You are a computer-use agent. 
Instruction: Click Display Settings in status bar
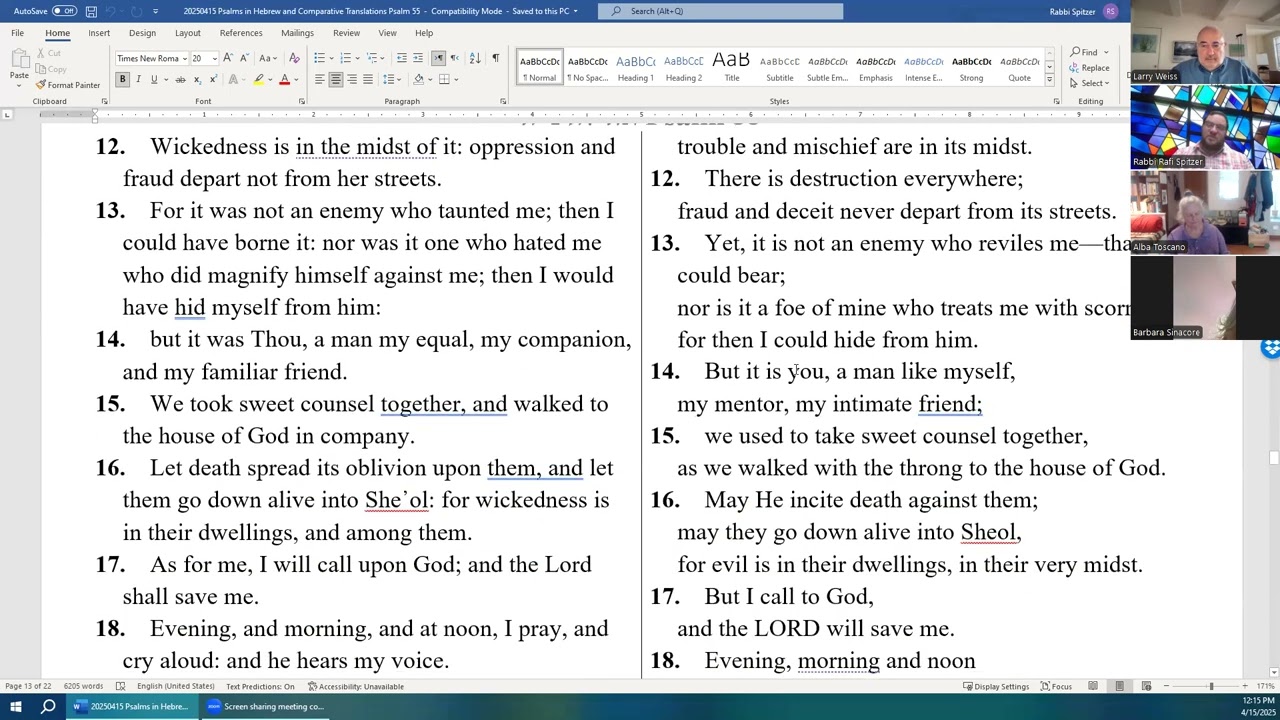(995, 686)
